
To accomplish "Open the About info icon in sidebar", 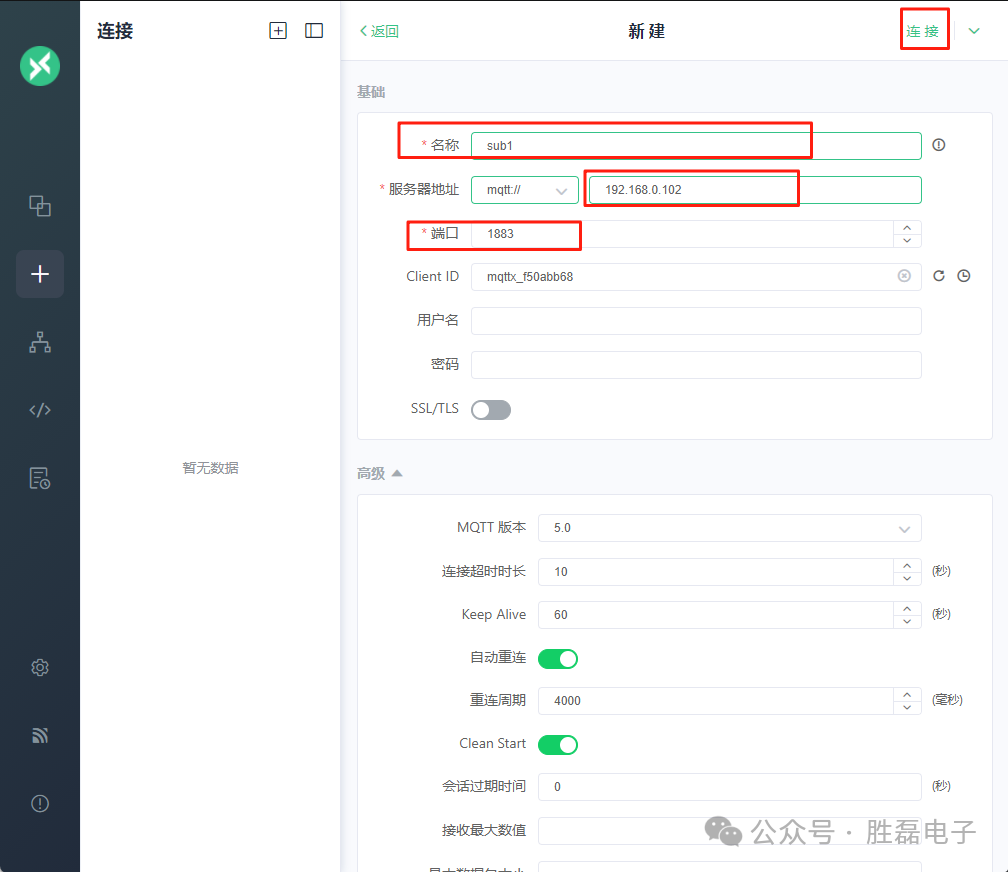I will (40, 803).
